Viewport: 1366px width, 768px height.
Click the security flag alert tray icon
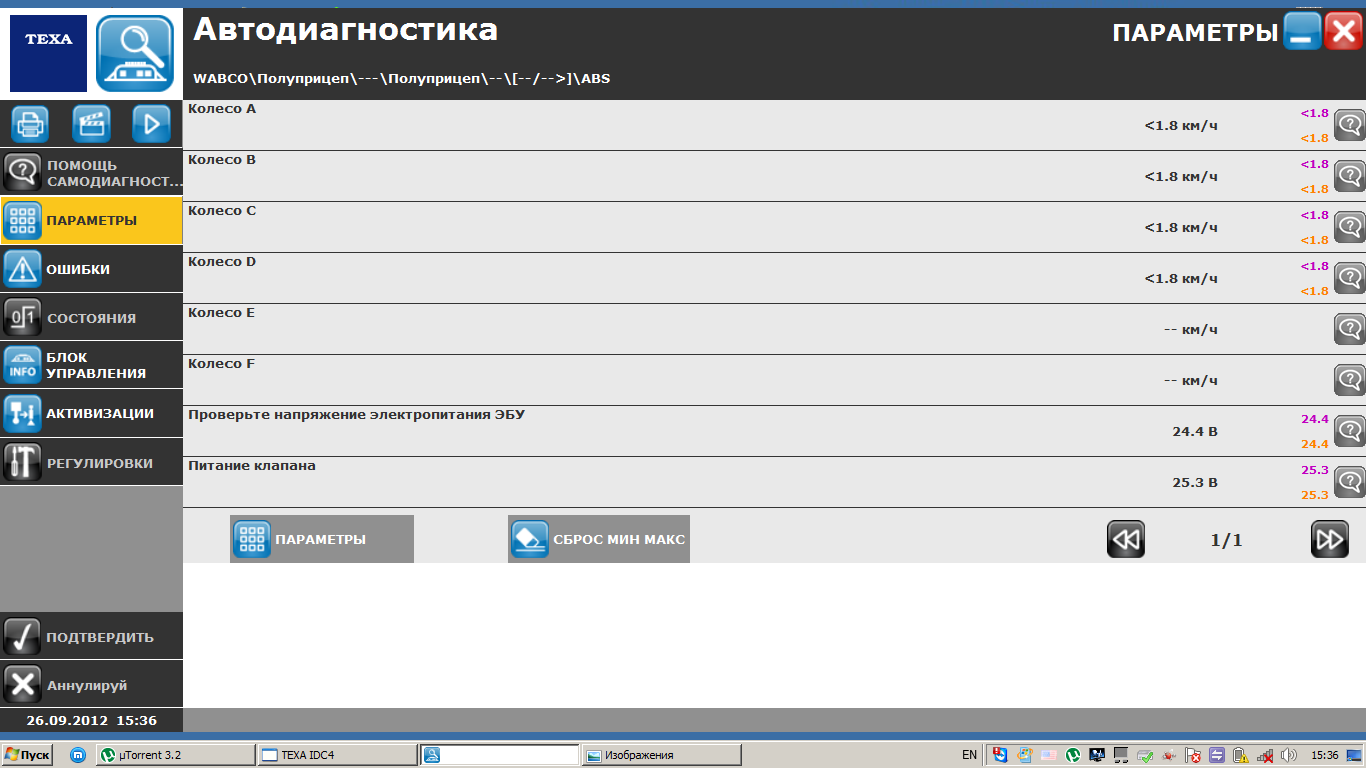click(x=1193, y=755)
